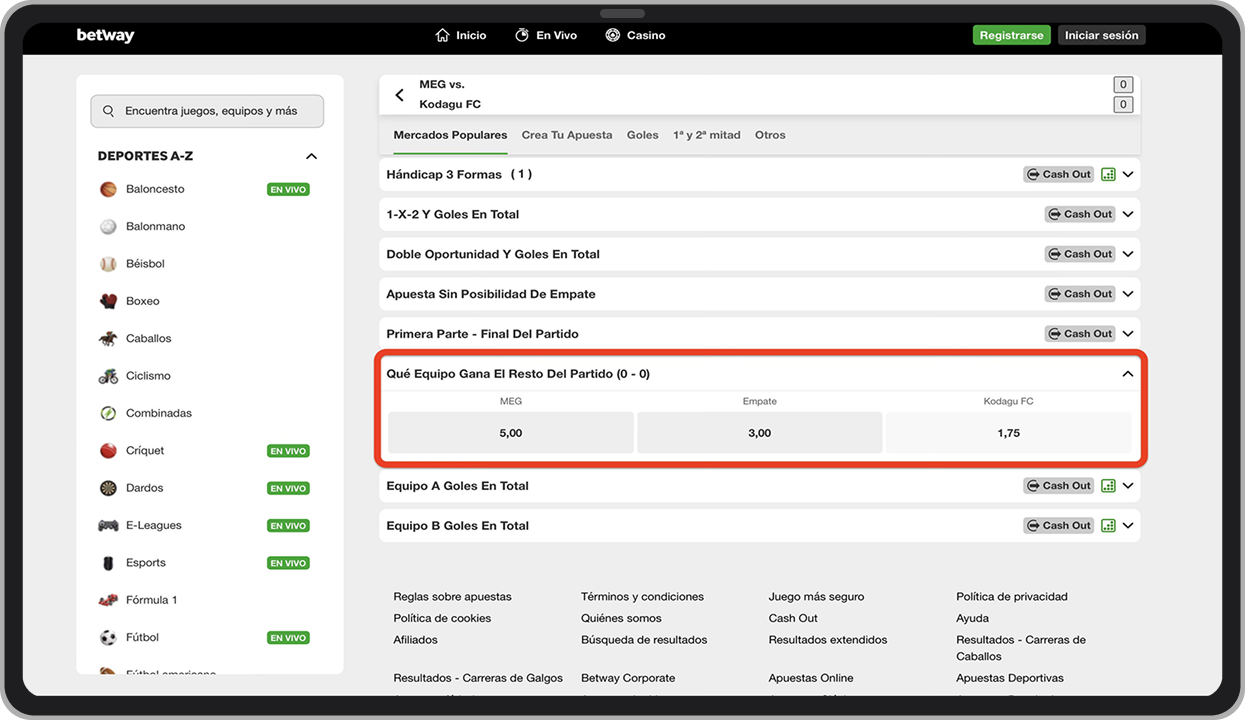
Task: Open Esports icon in sidebar
Action: tap(108, 563)
